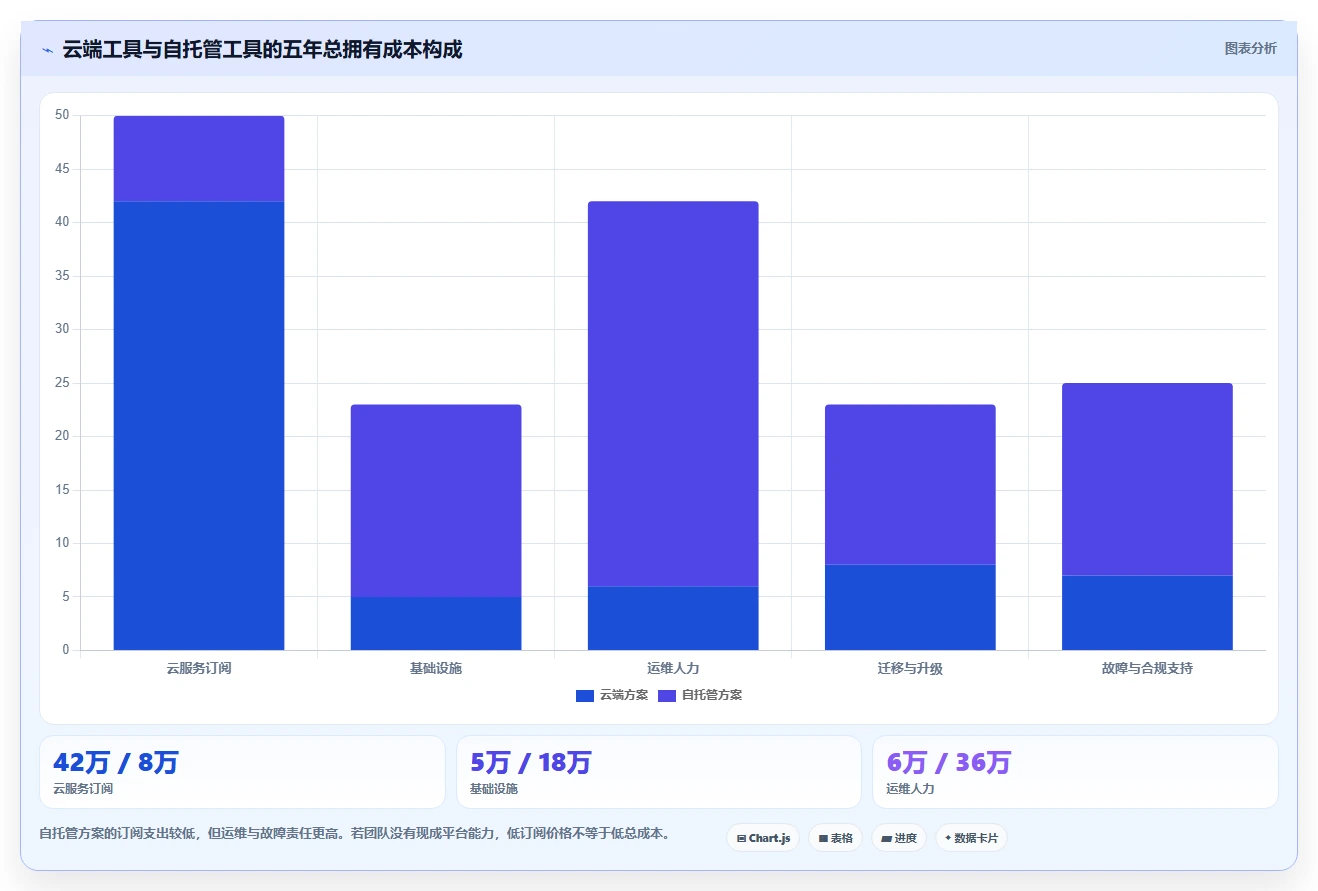
Task: Toggle the 云端方案 legend item
Action: pyautogui.click(x=612, y=695)
